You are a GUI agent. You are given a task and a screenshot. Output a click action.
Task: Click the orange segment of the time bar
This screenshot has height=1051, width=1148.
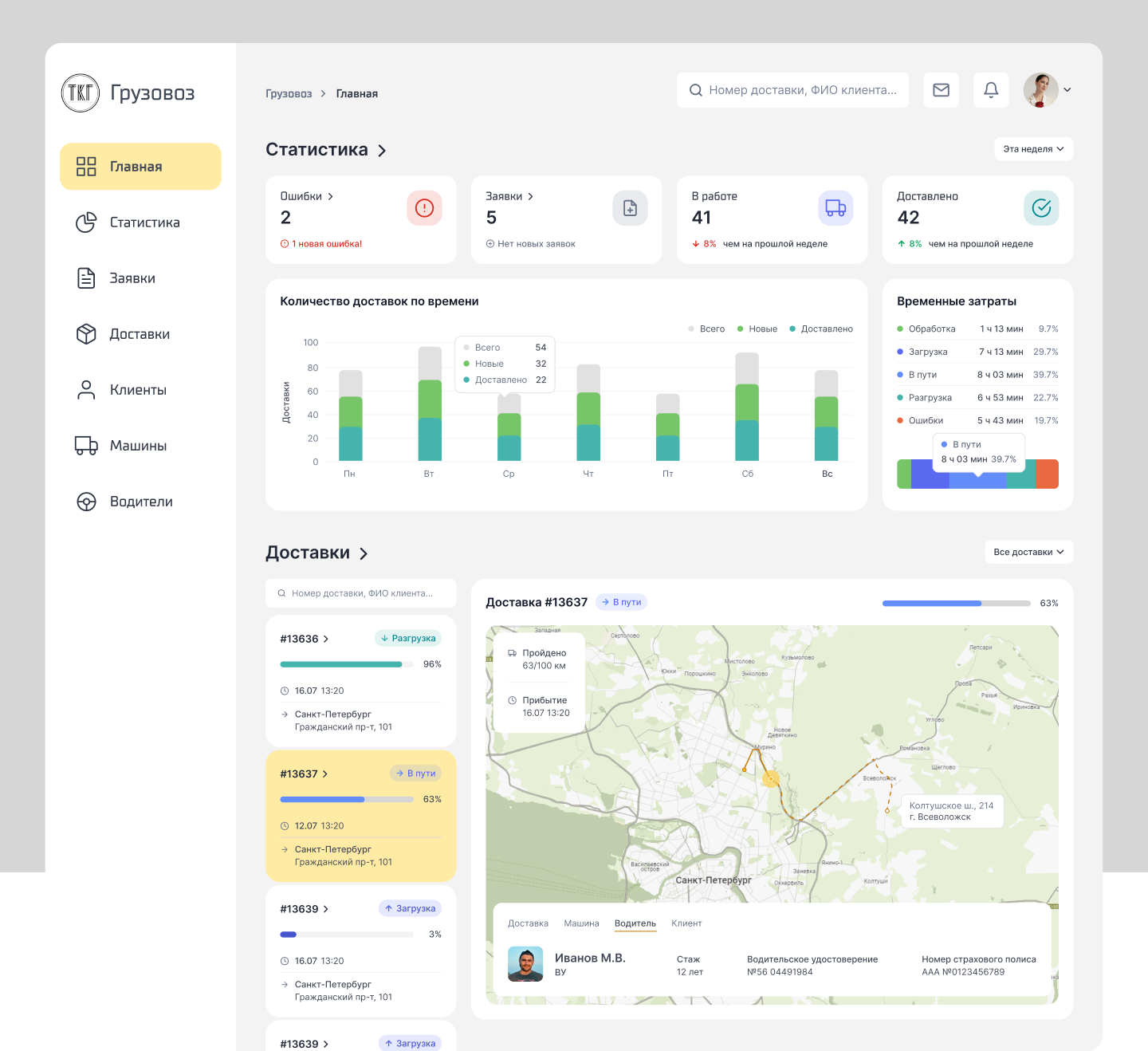[x=1047, y=474]
